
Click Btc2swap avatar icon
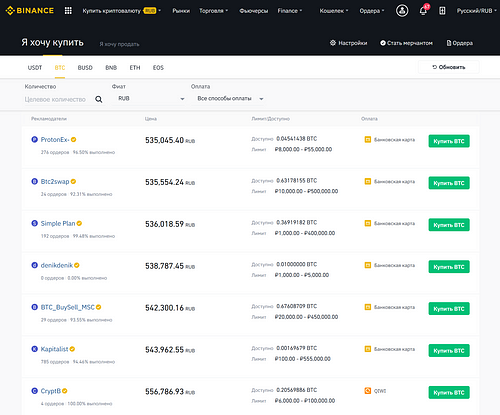[34, 181]
